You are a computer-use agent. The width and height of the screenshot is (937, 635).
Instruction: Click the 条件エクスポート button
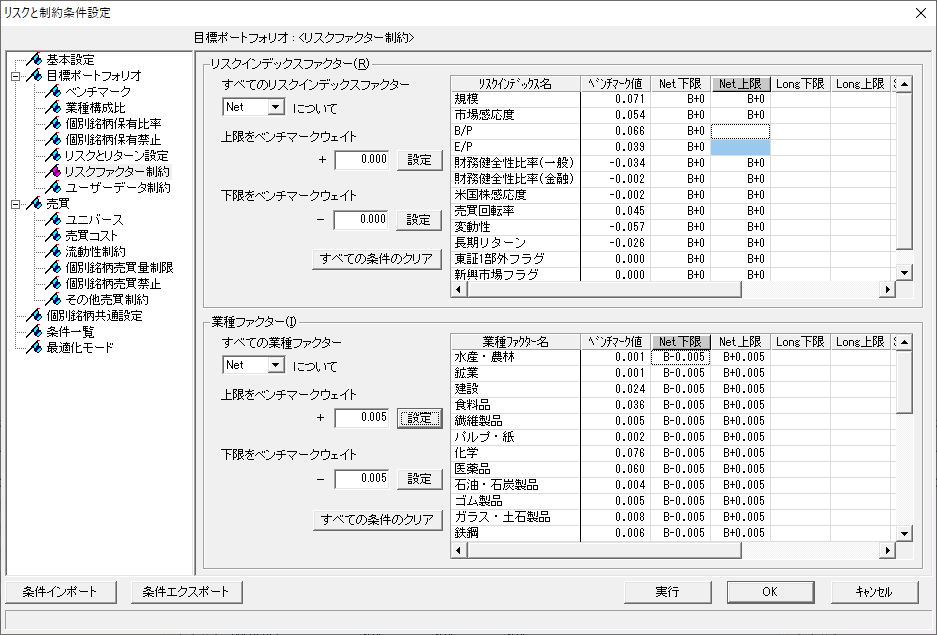[x=186, y=592]
